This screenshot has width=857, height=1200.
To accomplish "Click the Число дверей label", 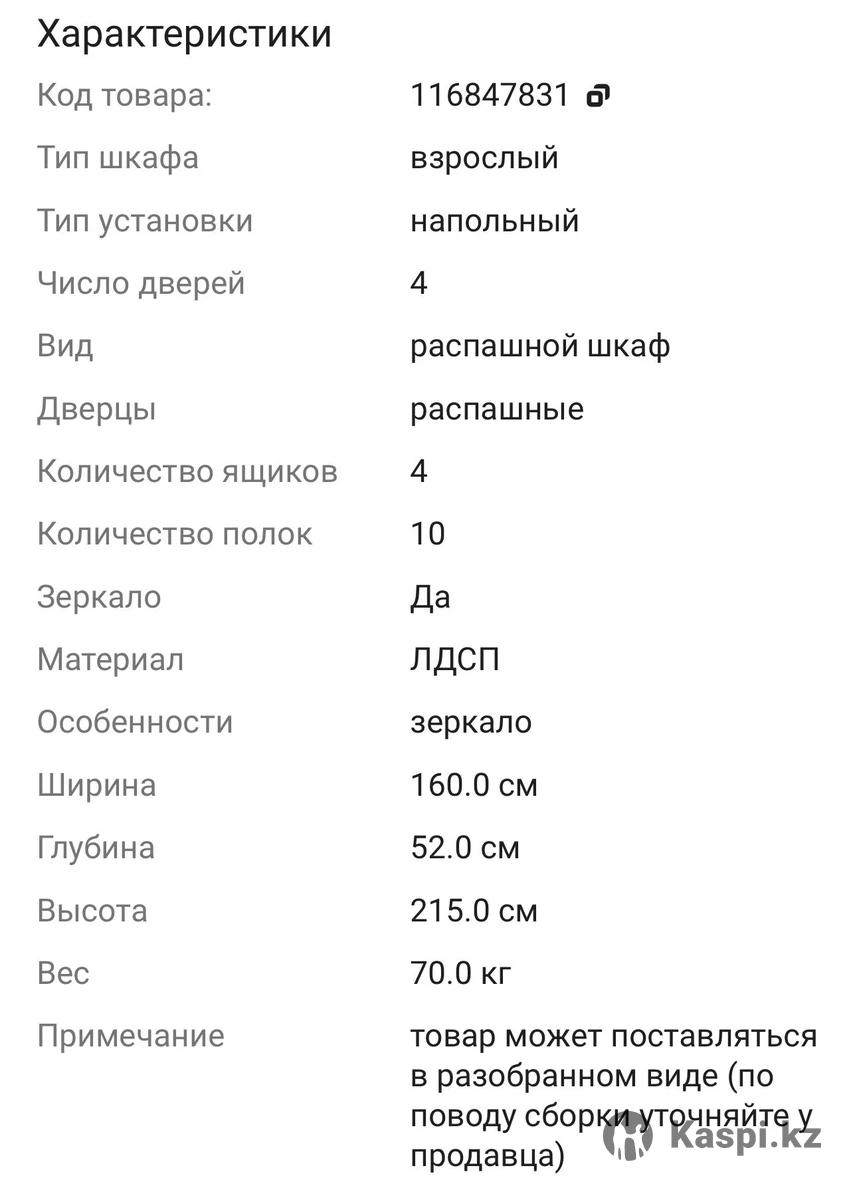I will (x=141, y=284).
